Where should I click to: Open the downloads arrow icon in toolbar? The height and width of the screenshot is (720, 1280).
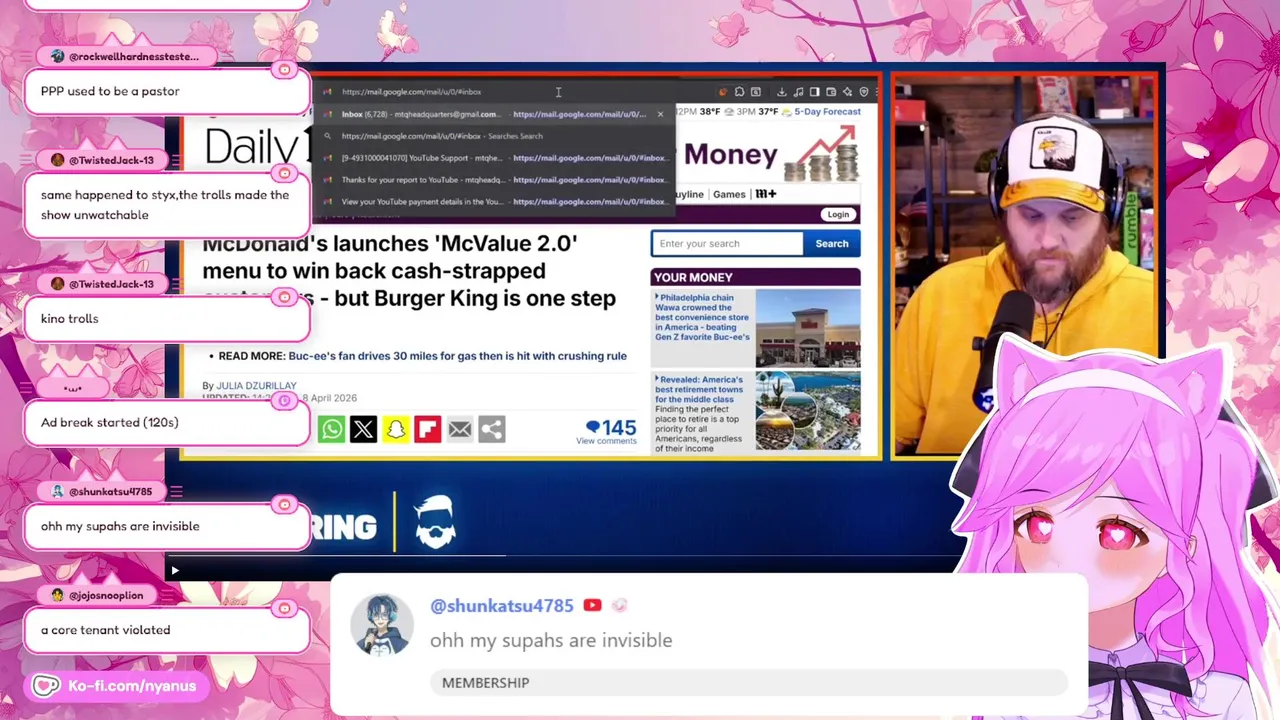tap(782, 92)
